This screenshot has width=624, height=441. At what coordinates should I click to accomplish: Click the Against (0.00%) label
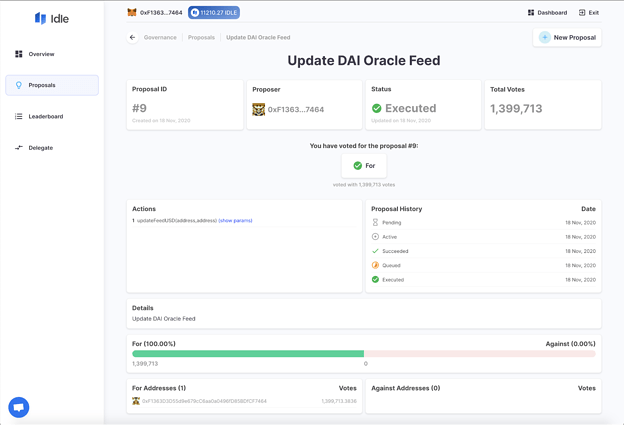click(571, 344)
